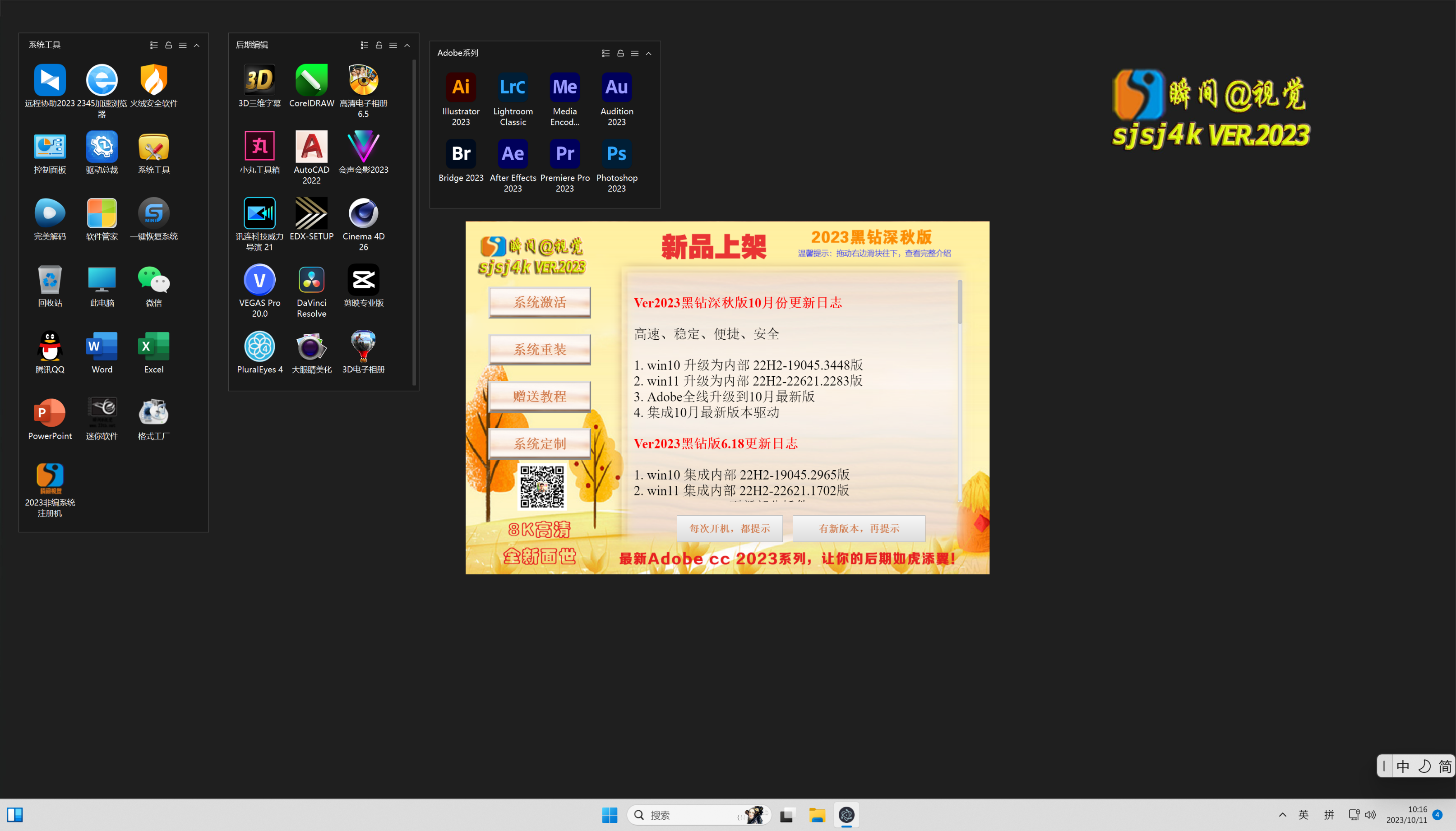This screenshot has width=1456, height=831.
Task: Switch 系统工具 panel view mode
Action: pyautogui.click(x=154, y=45)
